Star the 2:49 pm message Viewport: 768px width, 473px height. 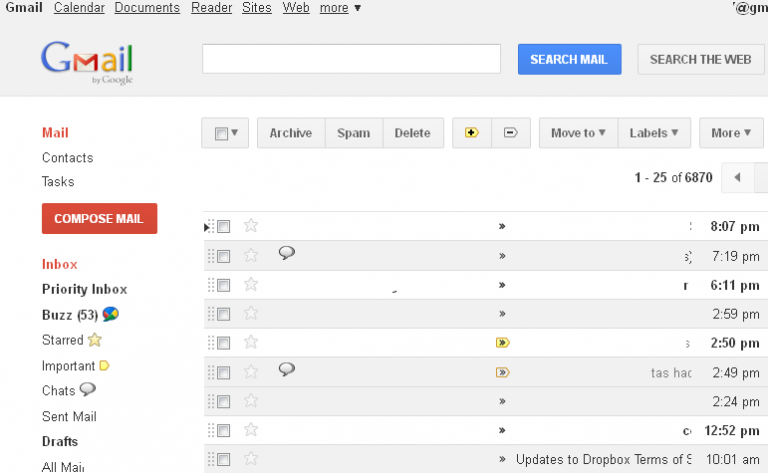251,372
